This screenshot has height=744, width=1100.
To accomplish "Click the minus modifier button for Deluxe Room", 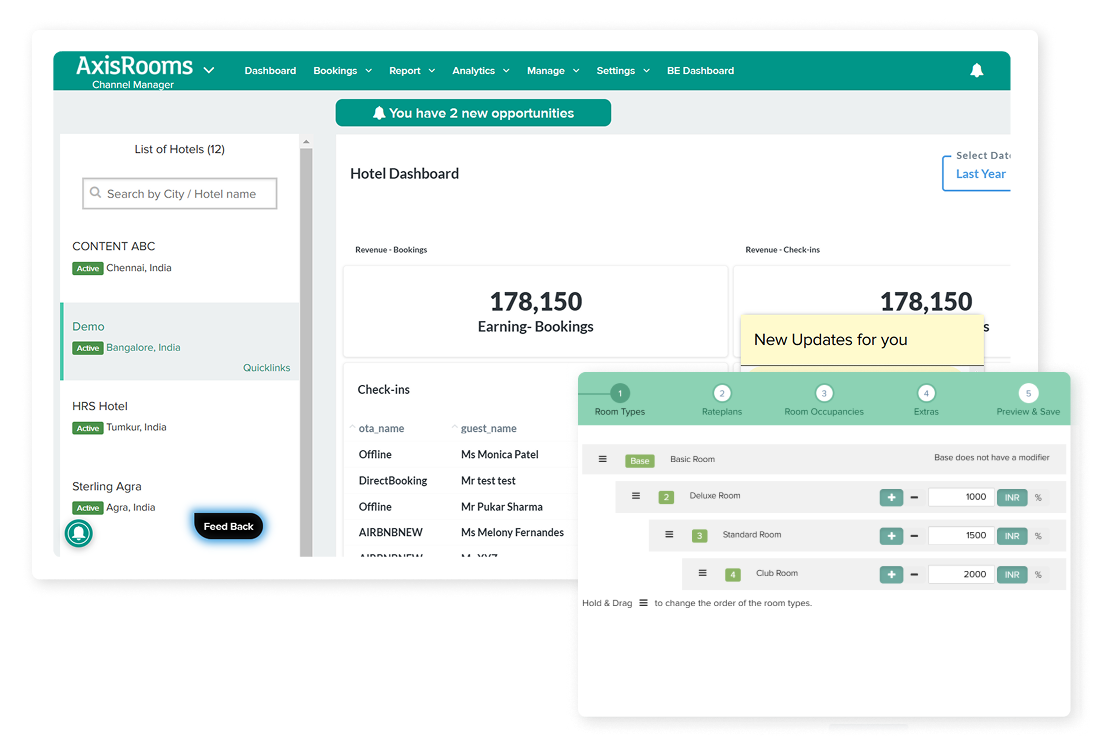I will [914, 497].
